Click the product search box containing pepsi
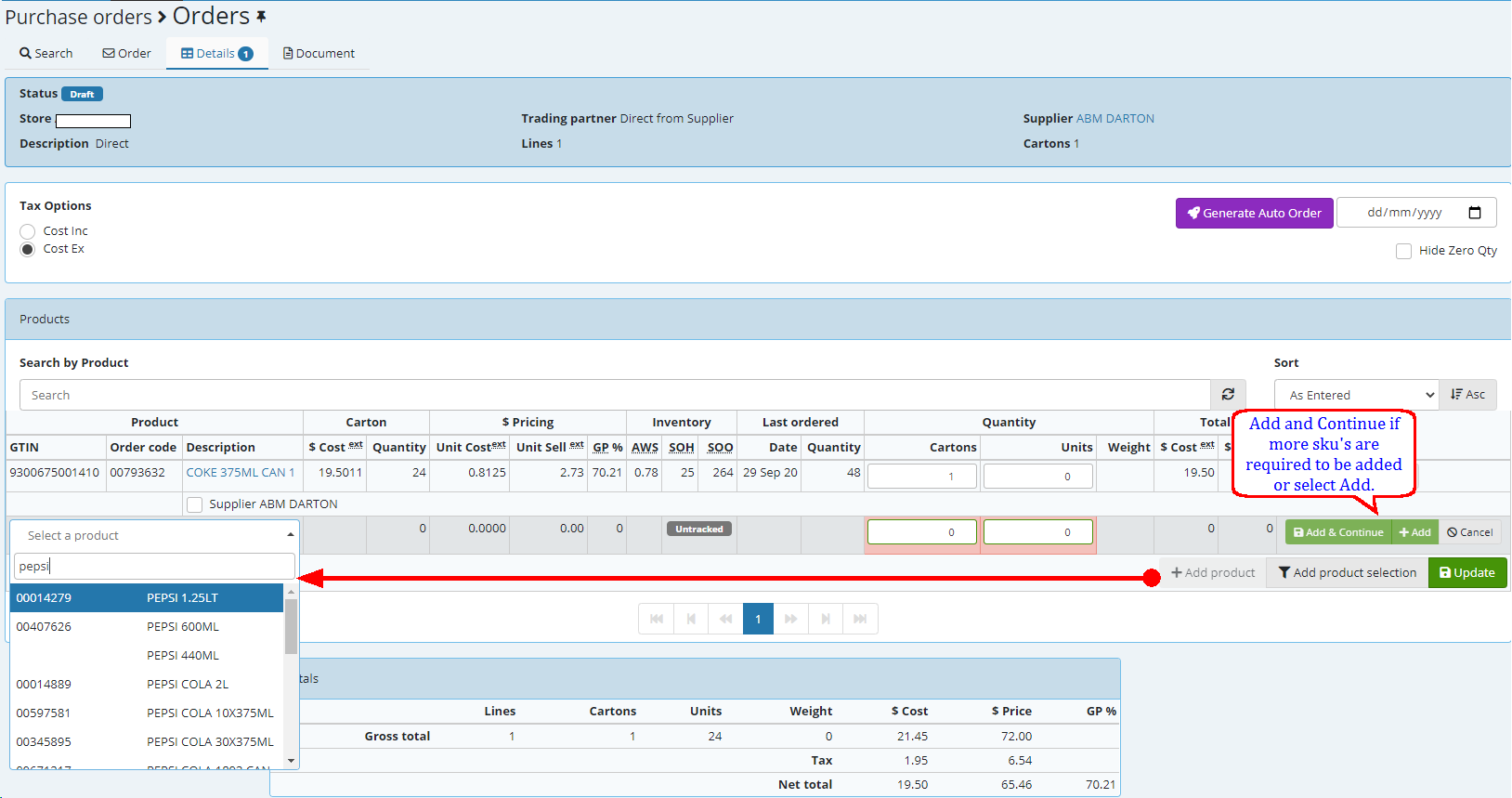This screenshot has height=798, width=1512. click(x=154, y=566)
